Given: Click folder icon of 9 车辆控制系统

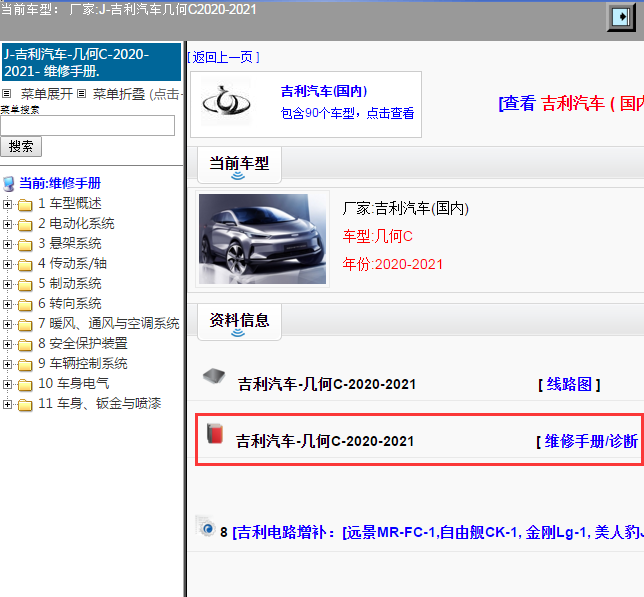Looking at the screenshot, I should coord(25,365).
